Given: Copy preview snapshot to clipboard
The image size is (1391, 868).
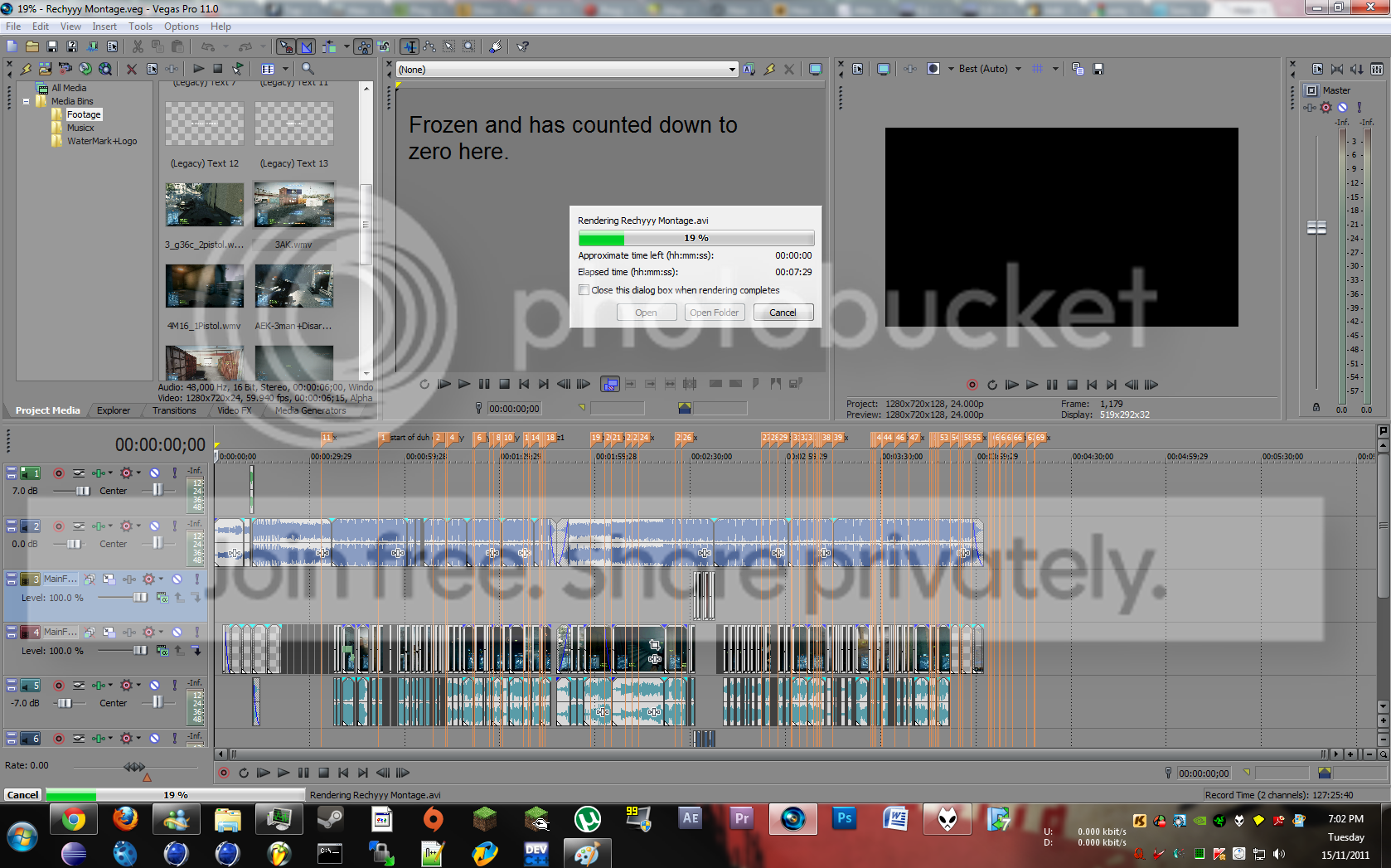Looking at the screenshot, I should 1078,69.
